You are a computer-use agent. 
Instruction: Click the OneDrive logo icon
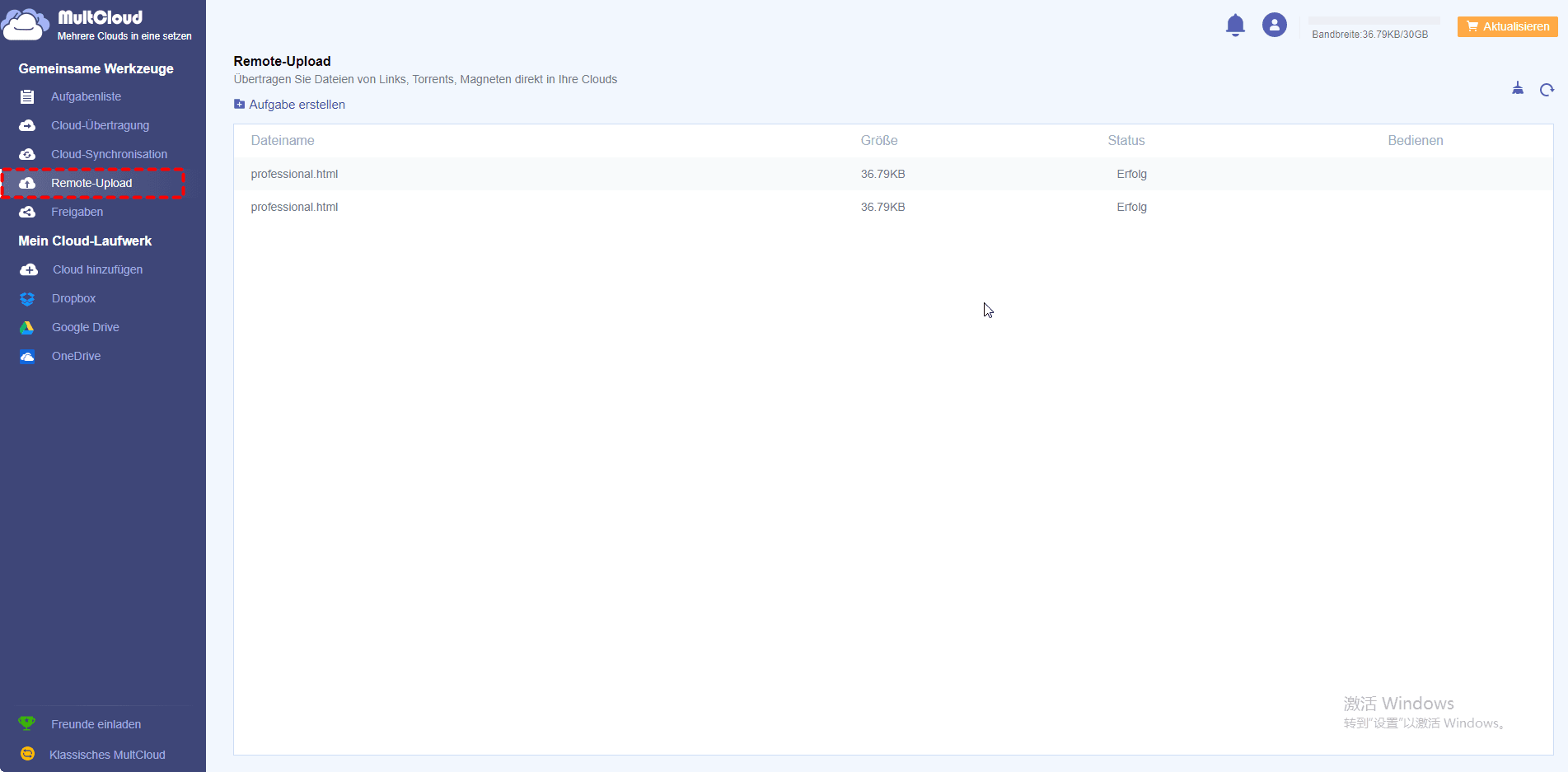[x=27, y=357]
